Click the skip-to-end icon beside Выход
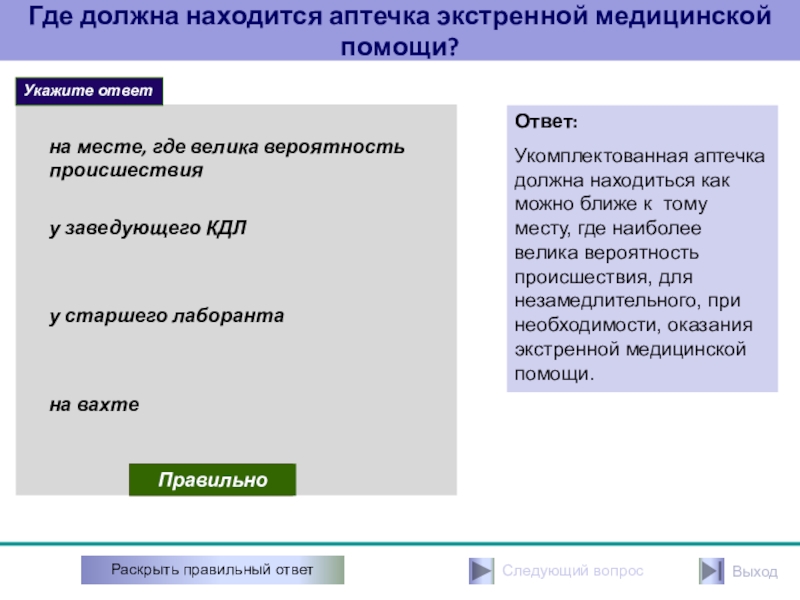Image resolution: width=800 pixels, height=600 pixels. pos(711,570)
